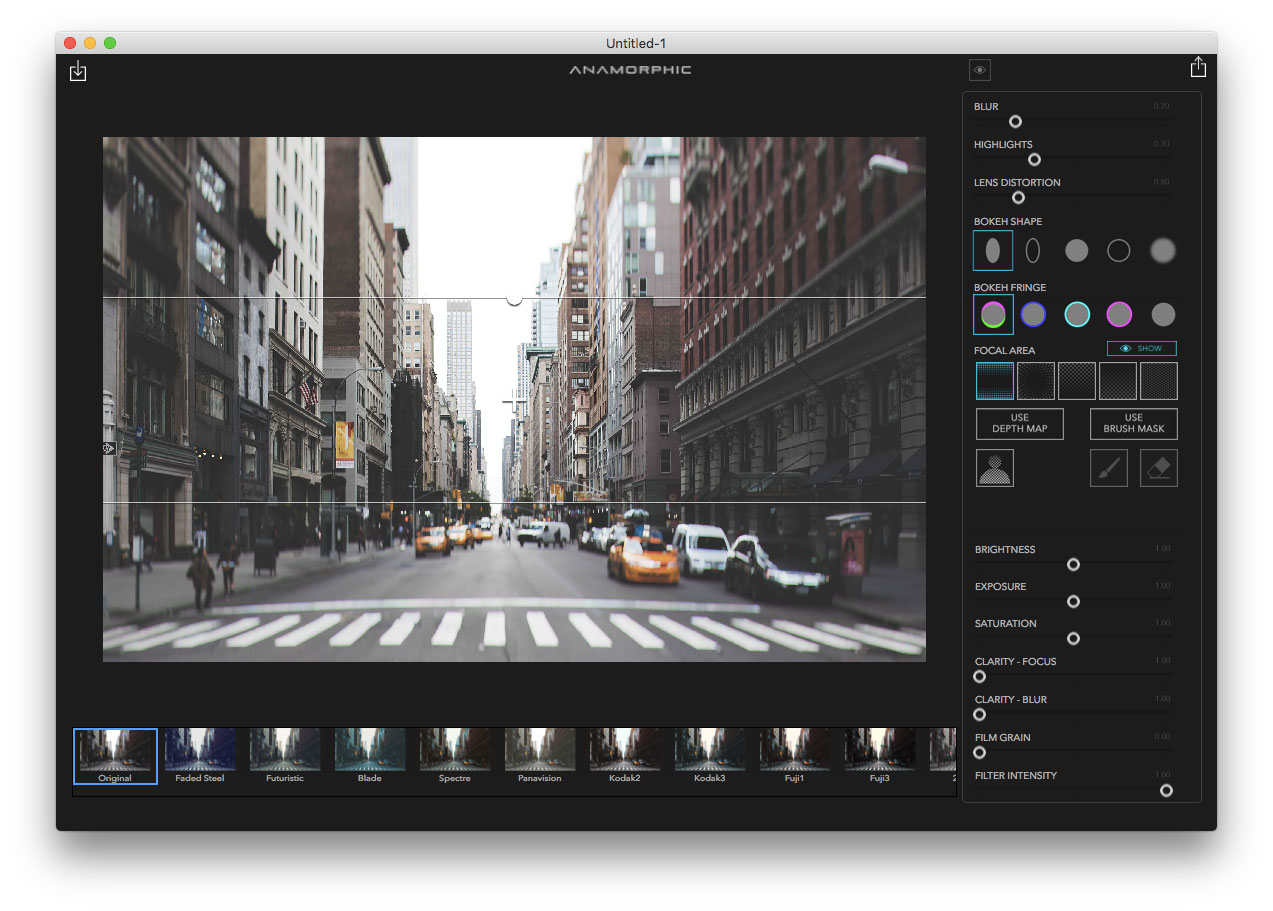1273x911 pixels.
Task: Pick the magenta bokeh fringe option
Action: point(1119,315)
